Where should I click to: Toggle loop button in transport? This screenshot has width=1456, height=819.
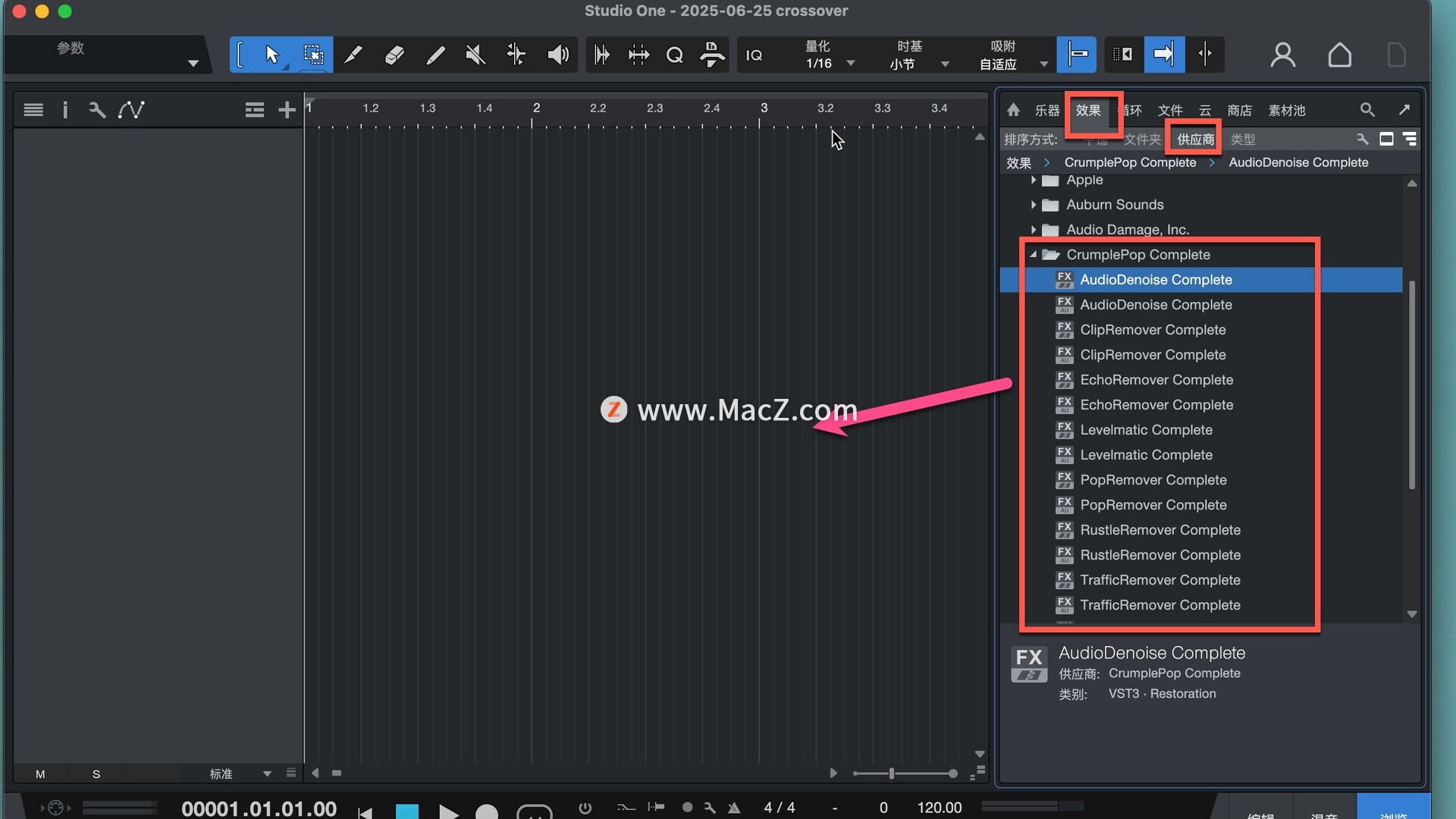(535, 811)
